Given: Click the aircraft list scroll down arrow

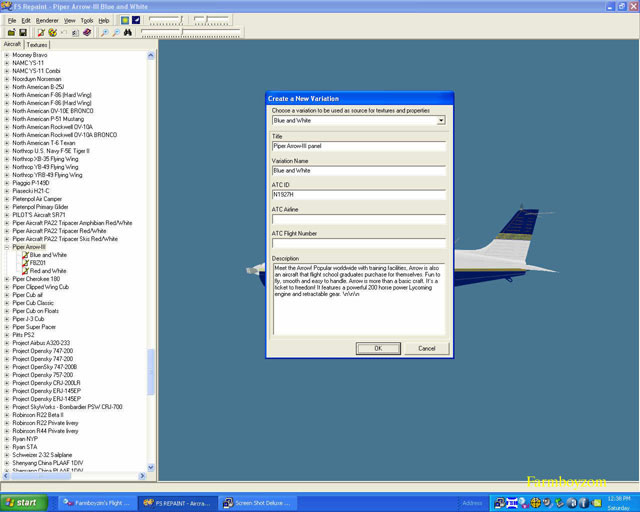Looking at the screenshot, I should click(x=151, y=467).
